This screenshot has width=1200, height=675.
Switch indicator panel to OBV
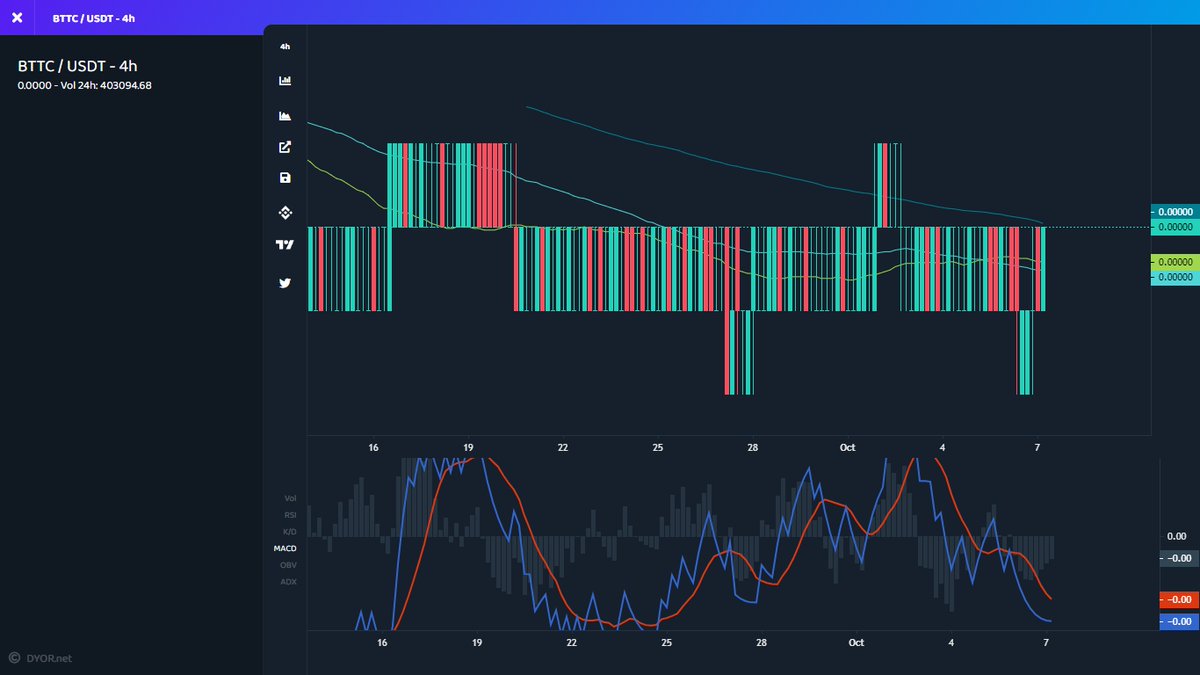click(289, 565)
